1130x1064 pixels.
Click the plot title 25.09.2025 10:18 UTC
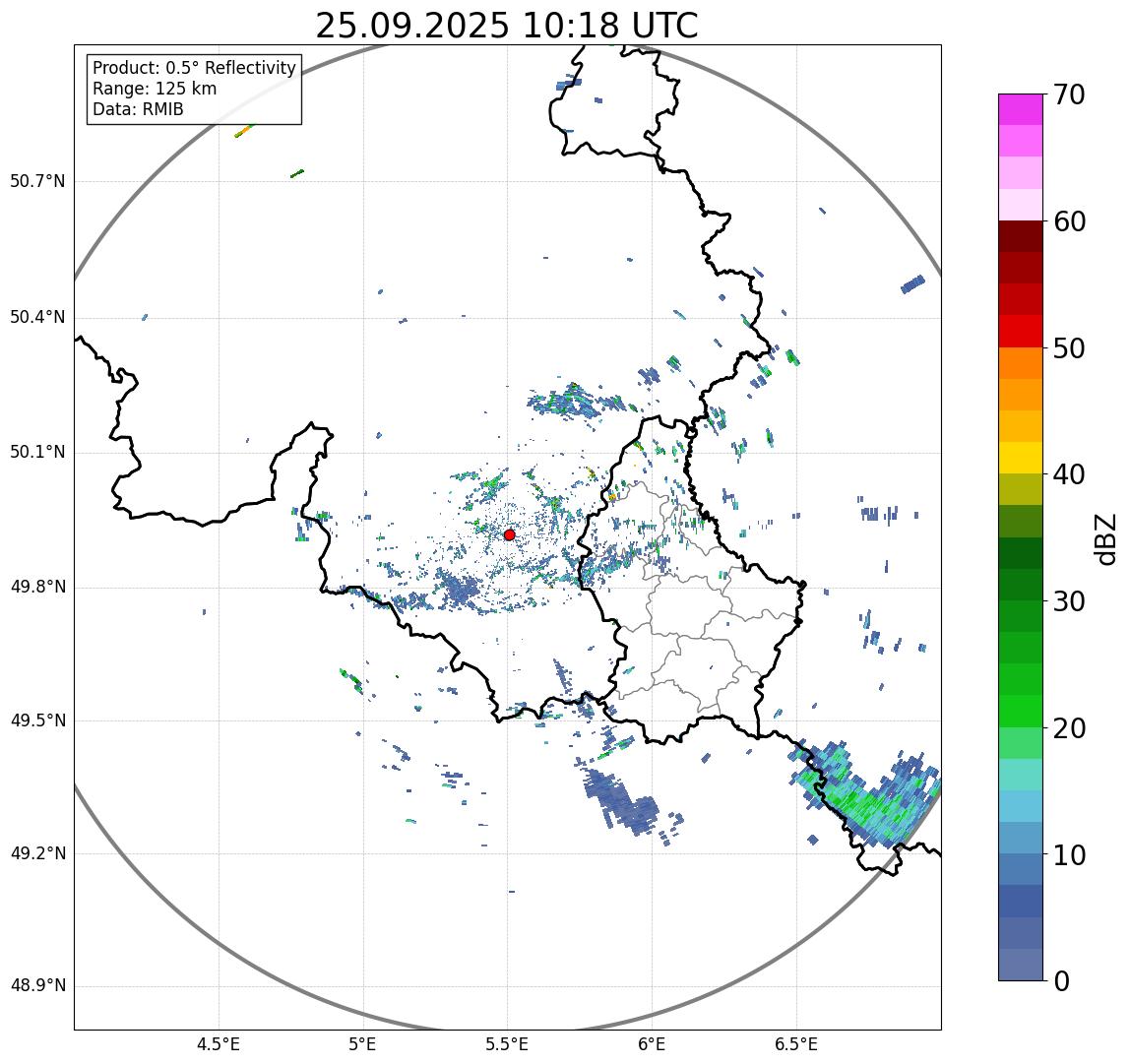(x=507, y=26)
